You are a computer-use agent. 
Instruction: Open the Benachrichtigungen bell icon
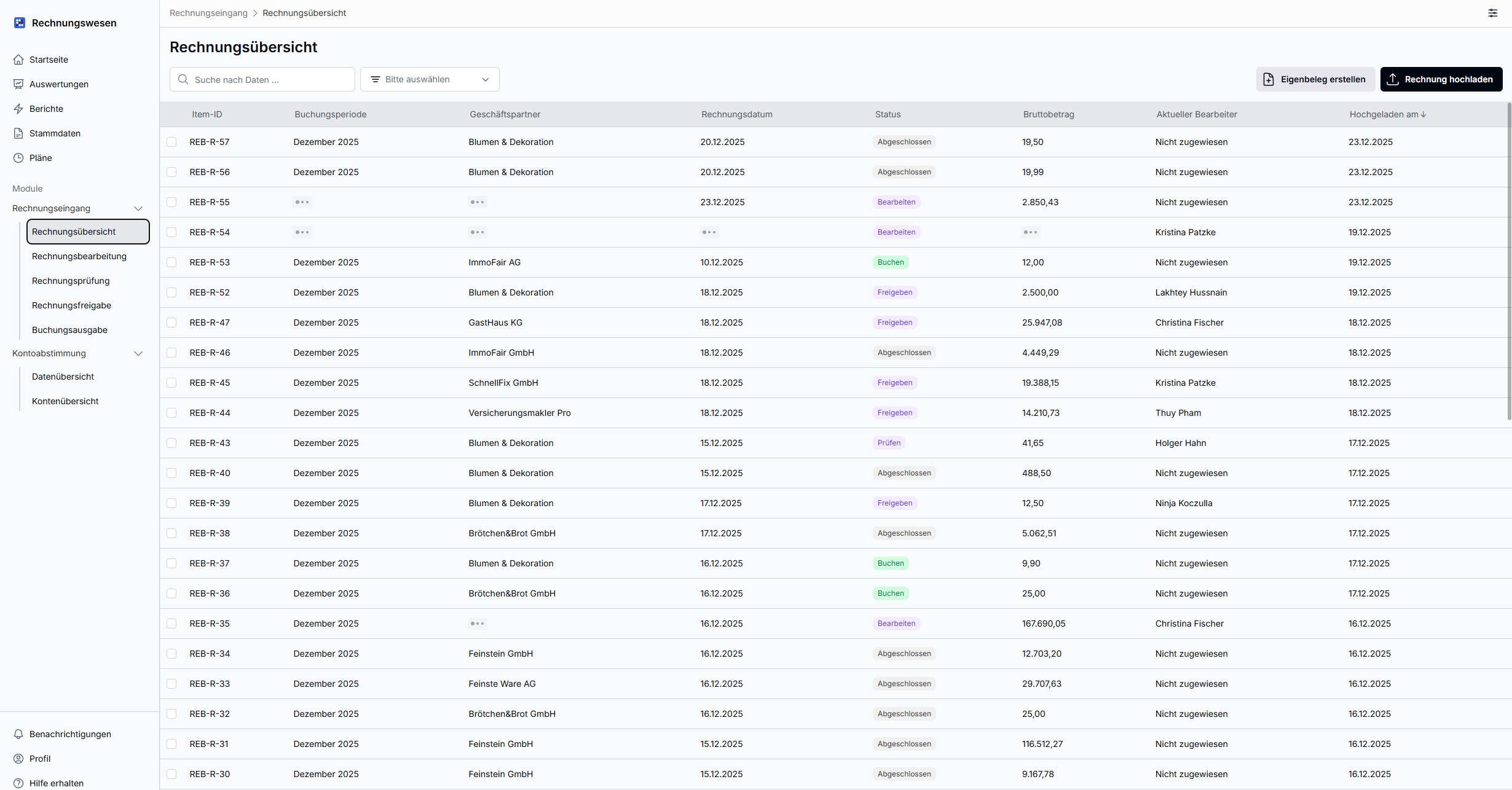point(18,734)
